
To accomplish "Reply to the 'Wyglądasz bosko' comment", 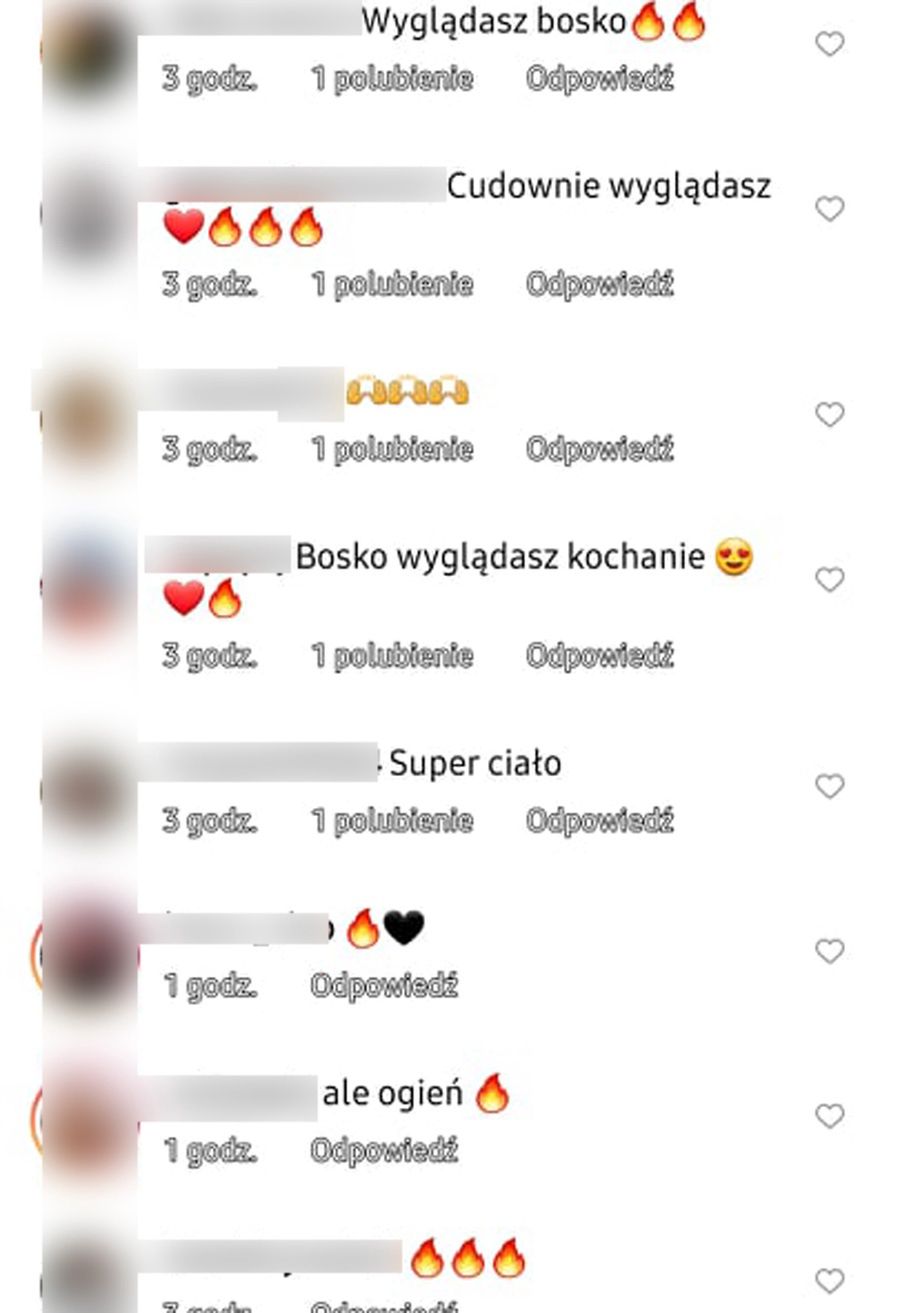I will click(x=600, y=79).
